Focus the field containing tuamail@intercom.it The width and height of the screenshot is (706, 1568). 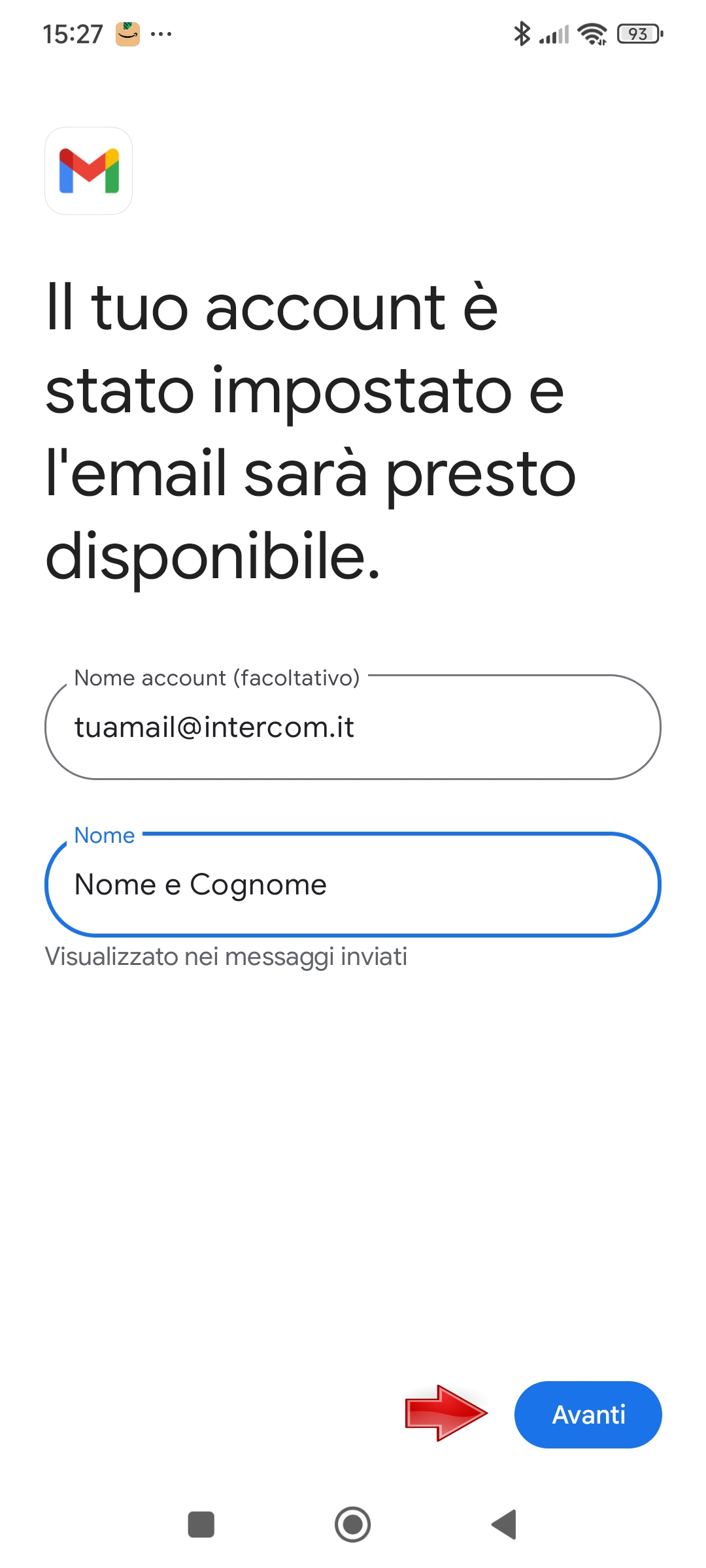353,728
